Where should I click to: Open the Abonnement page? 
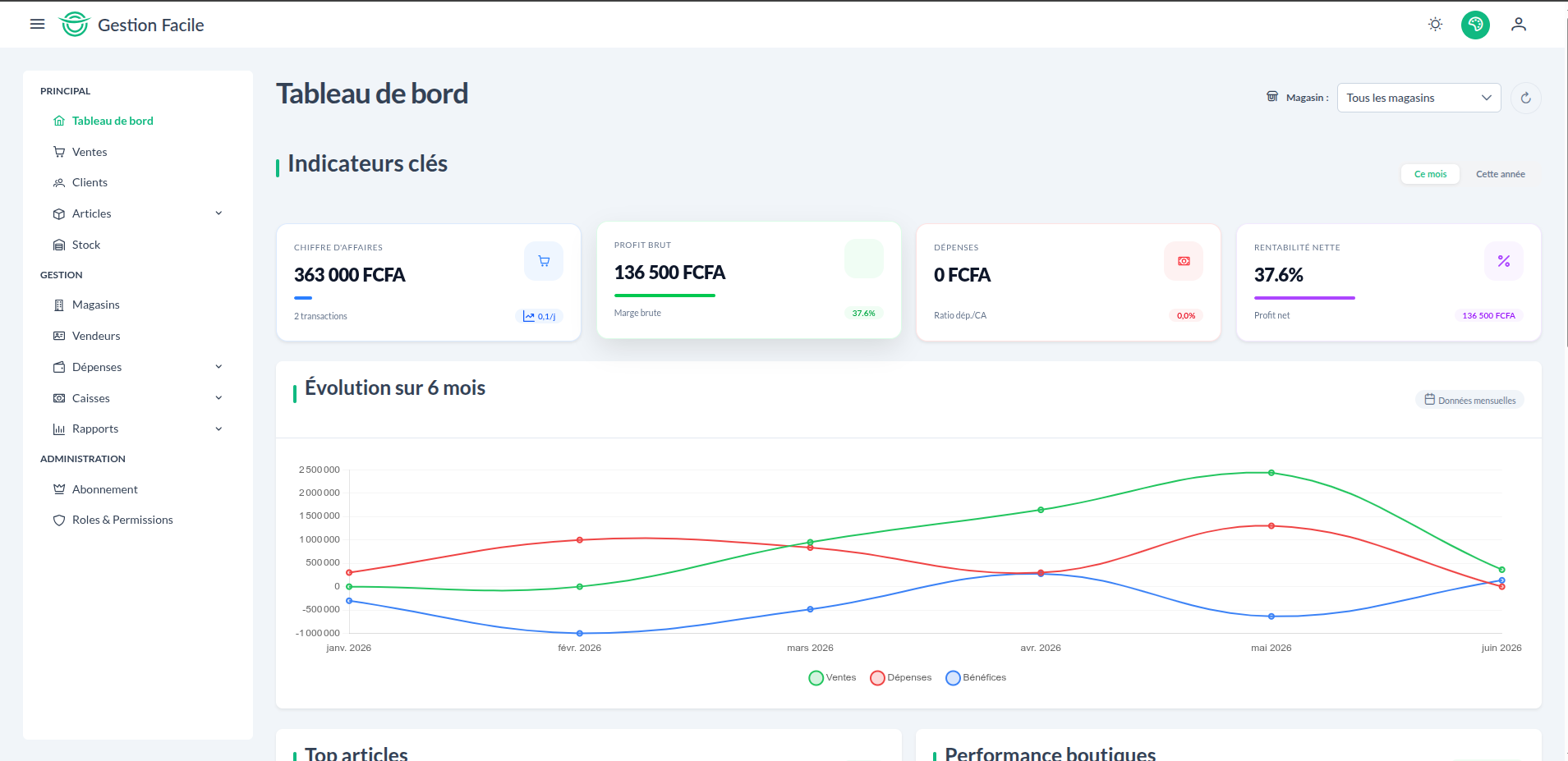point(105,489)
